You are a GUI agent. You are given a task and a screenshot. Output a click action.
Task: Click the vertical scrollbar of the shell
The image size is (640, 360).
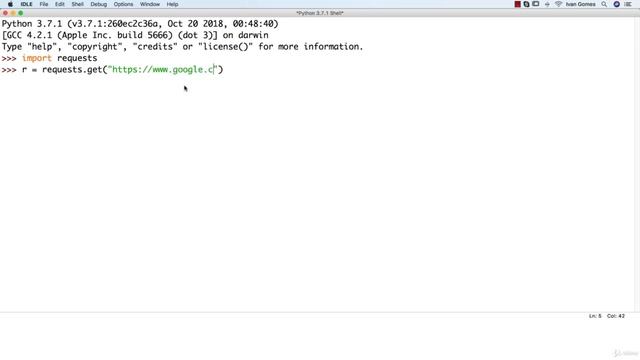click(x=637, y=165)
